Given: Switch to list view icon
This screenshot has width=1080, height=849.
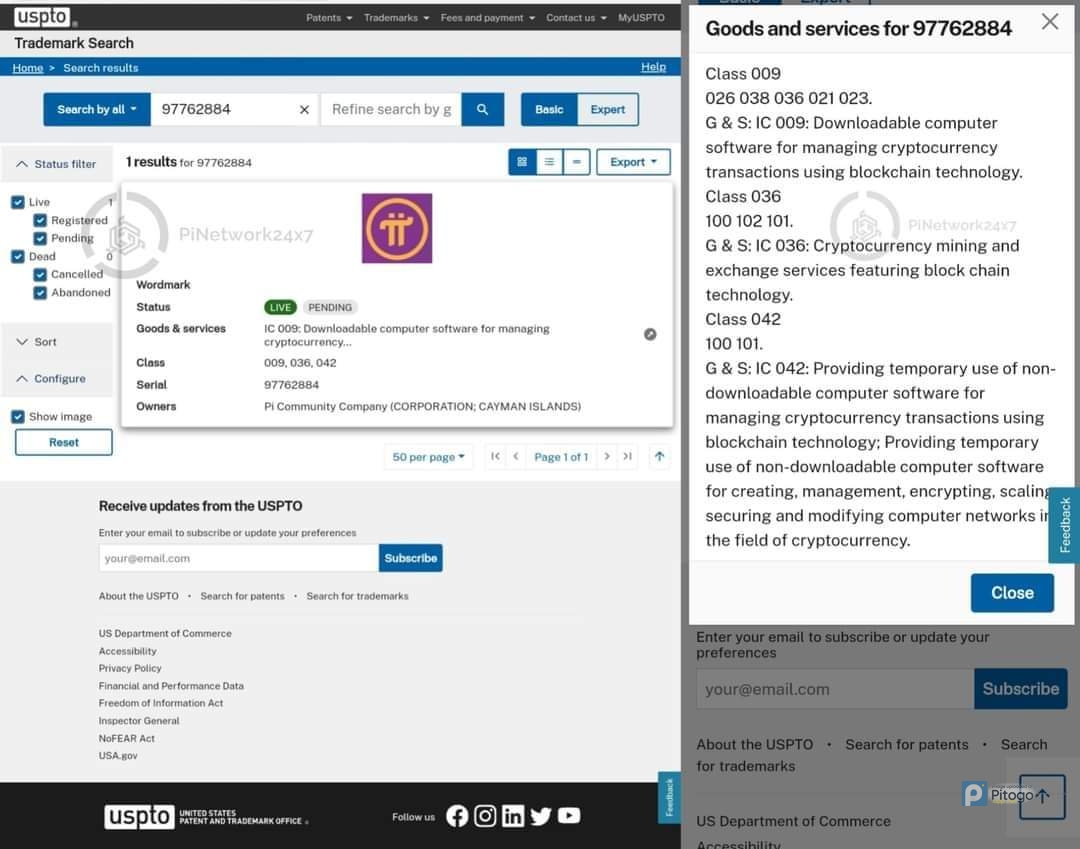Looking at the screenshot, I should (x=549, y=162).
